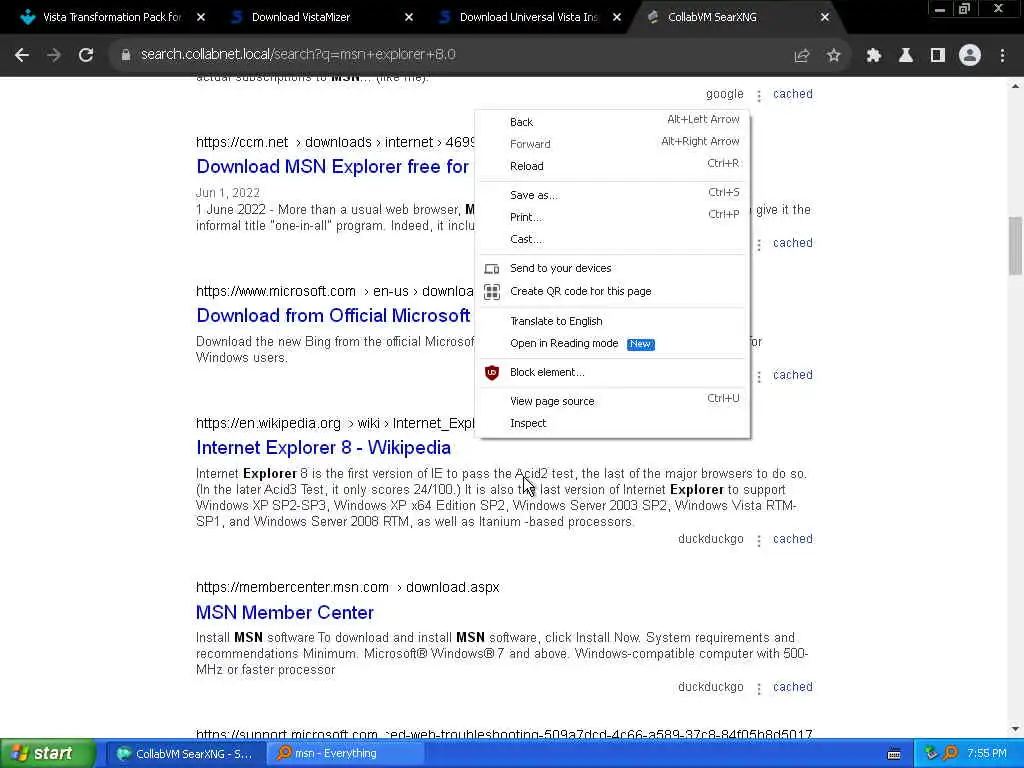Click the 7:55 PM taskbar clock

(987, 754)
